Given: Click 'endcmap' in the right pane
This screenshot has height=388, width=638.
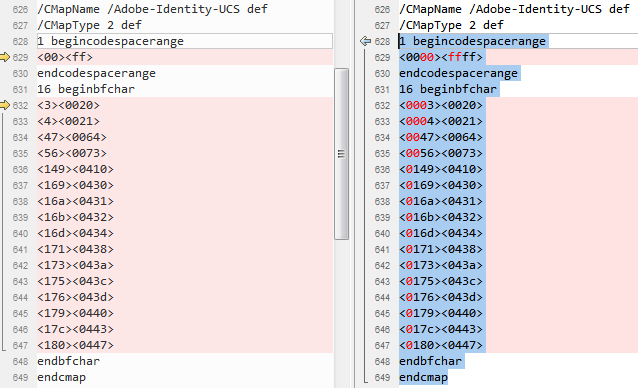Looking at the screenshot, I should coord(424,377).
